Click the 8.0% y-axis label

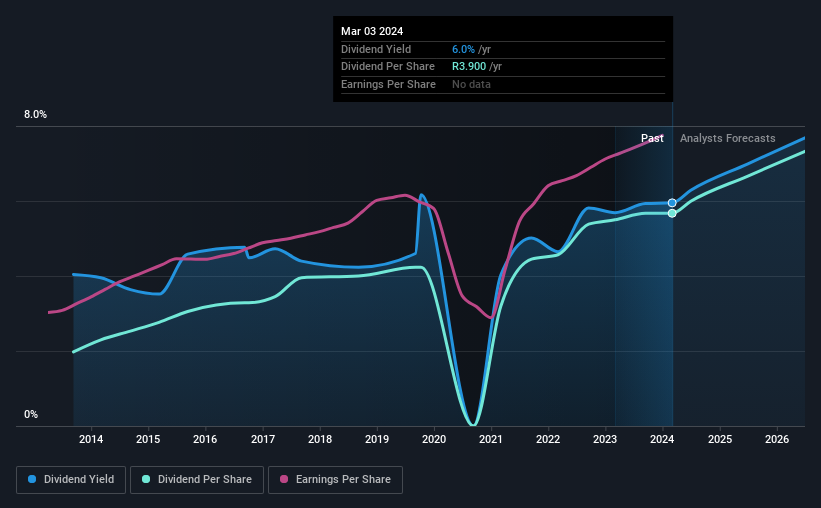pos(35,114)
